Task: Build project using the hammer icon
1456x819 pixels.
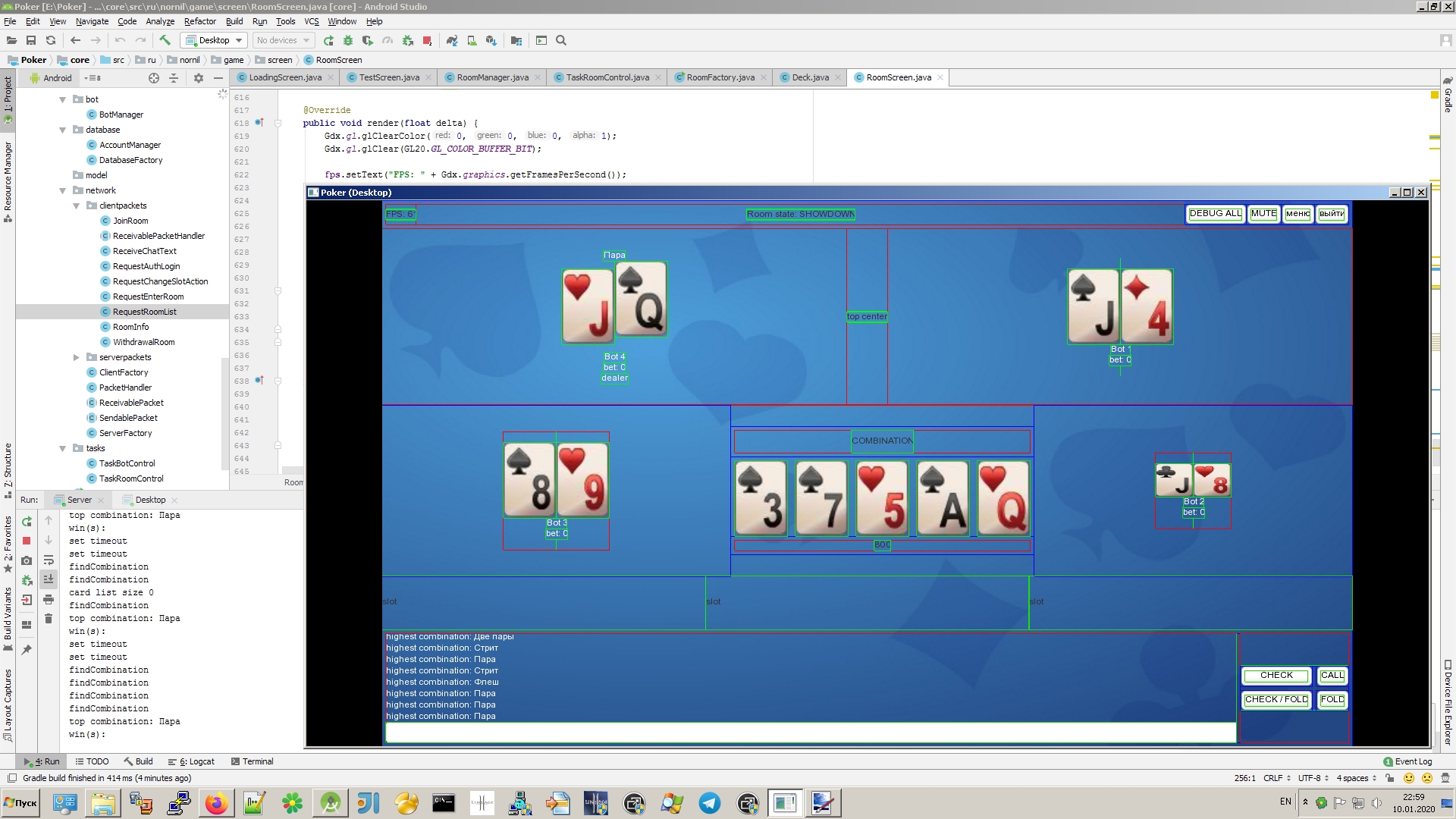Action: (165, 40)
